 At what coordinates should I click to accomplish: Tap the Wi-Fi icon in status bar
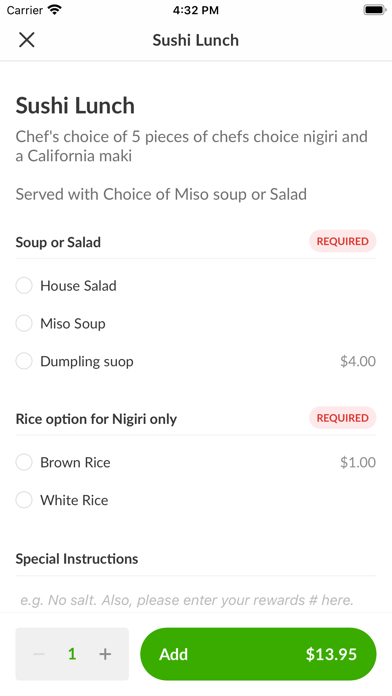[x=55, y=10]
